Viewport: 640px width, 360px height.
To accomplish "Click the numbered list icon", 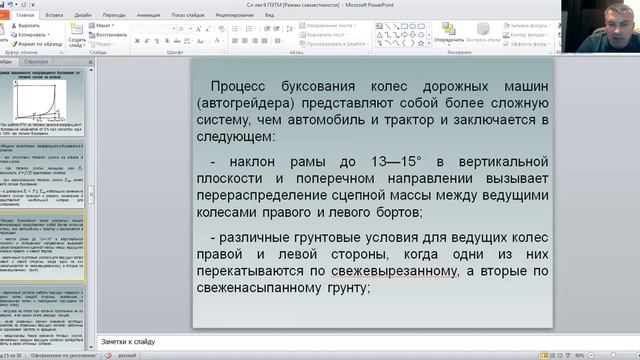I will [249, 29].
